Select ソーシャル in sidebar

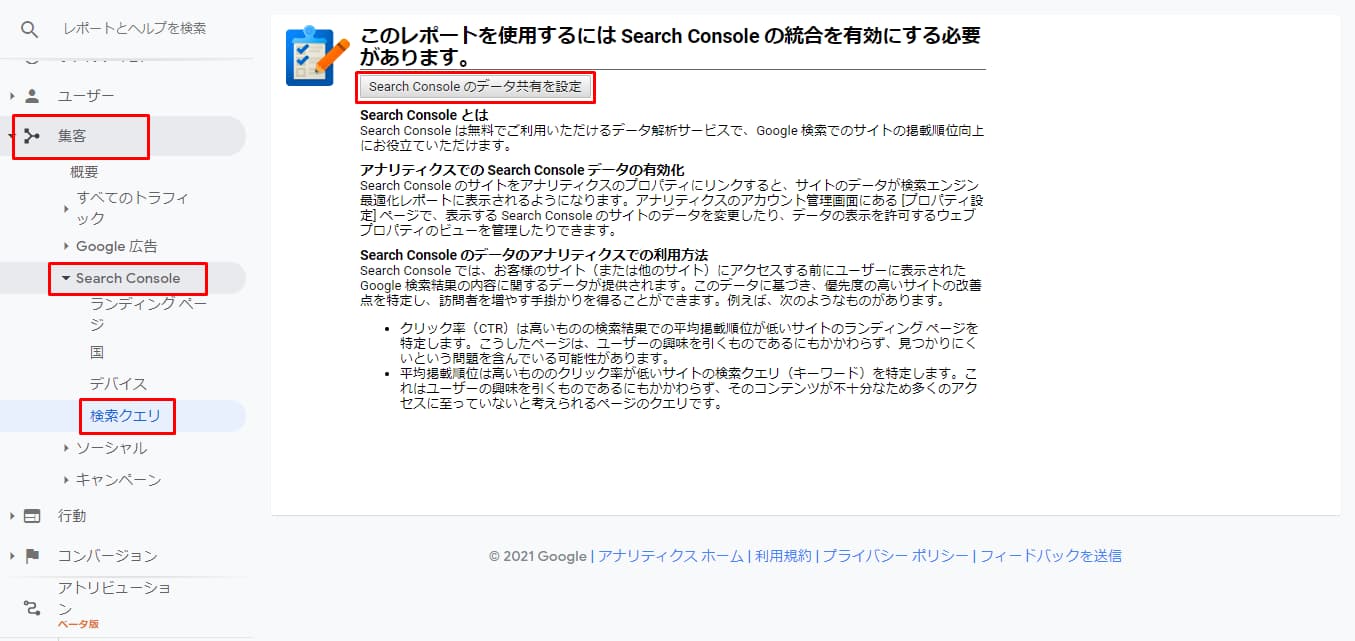[111, 448]
